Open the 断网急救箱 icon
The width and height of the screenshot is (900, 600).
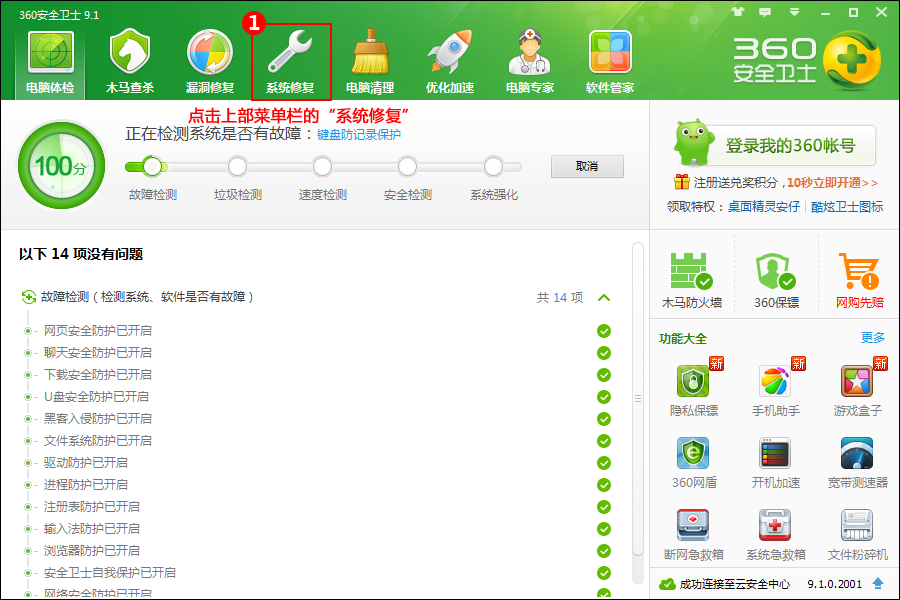(x=693, y=525)
